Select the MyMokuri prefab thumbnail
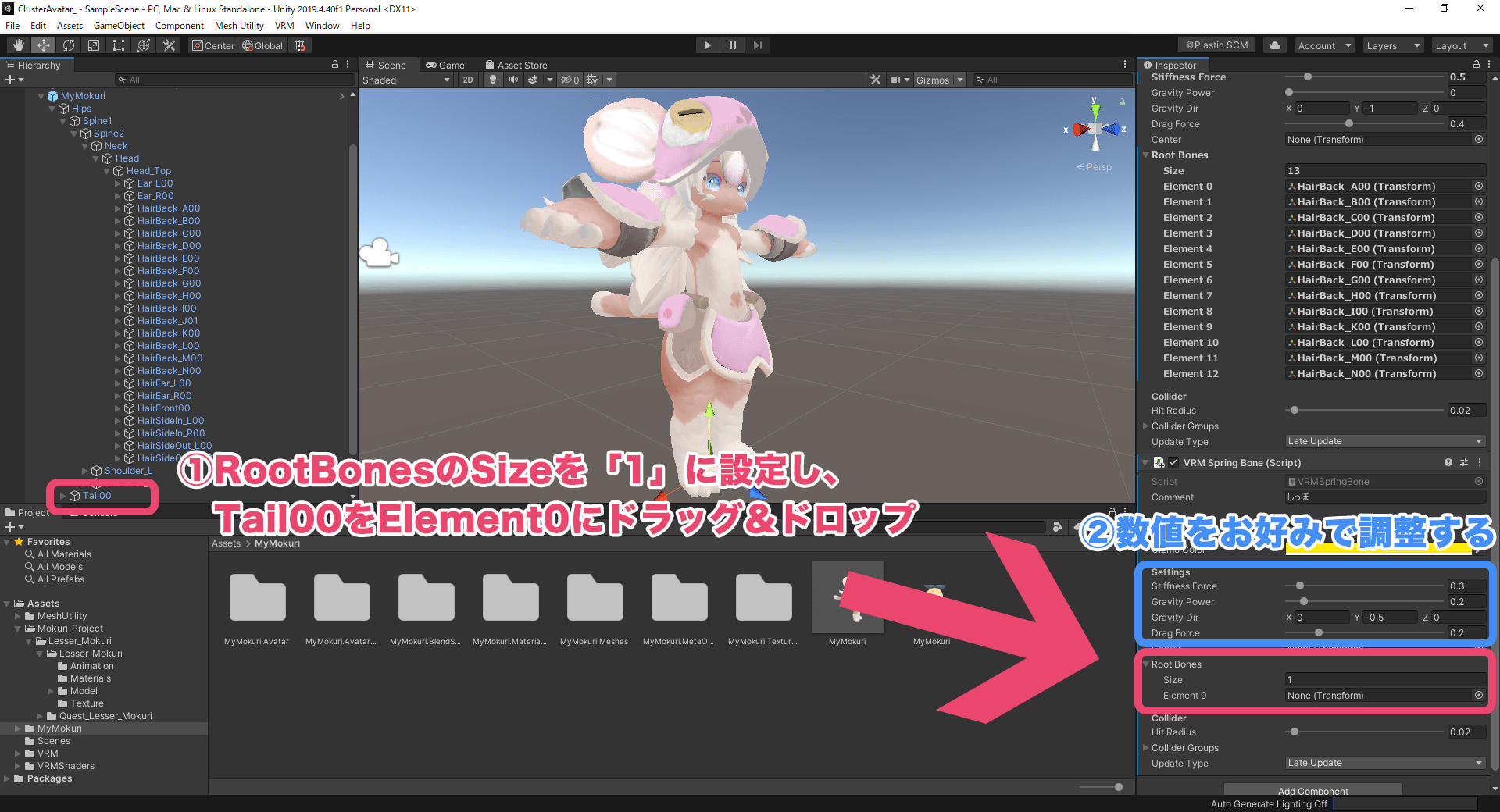Image resolution: width=1500 pixels, height=812 pixels. click(x=848, y=597)
